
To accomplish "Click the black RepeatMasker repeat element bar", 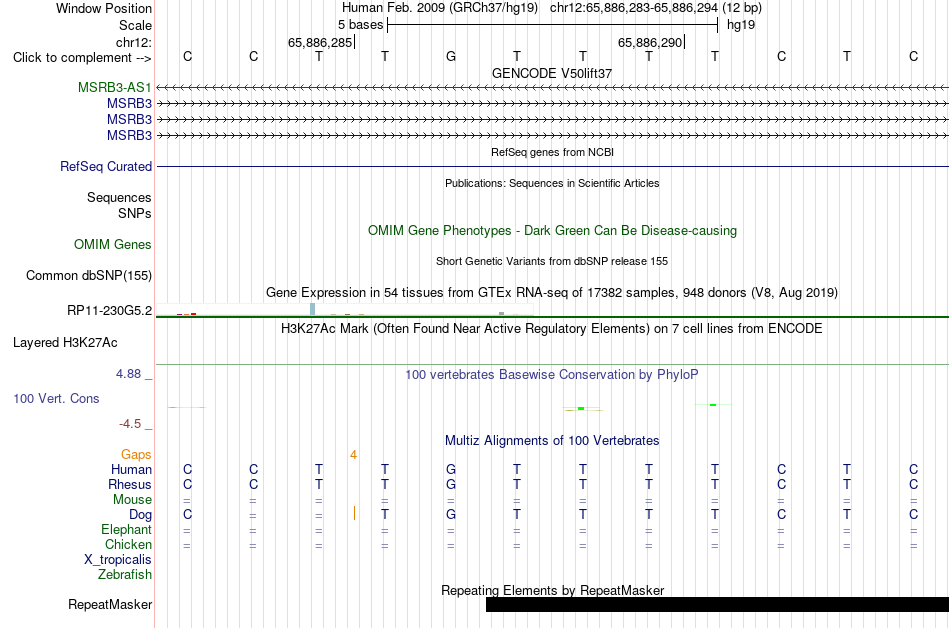I will pyautogui.click(x=717, y=604).
